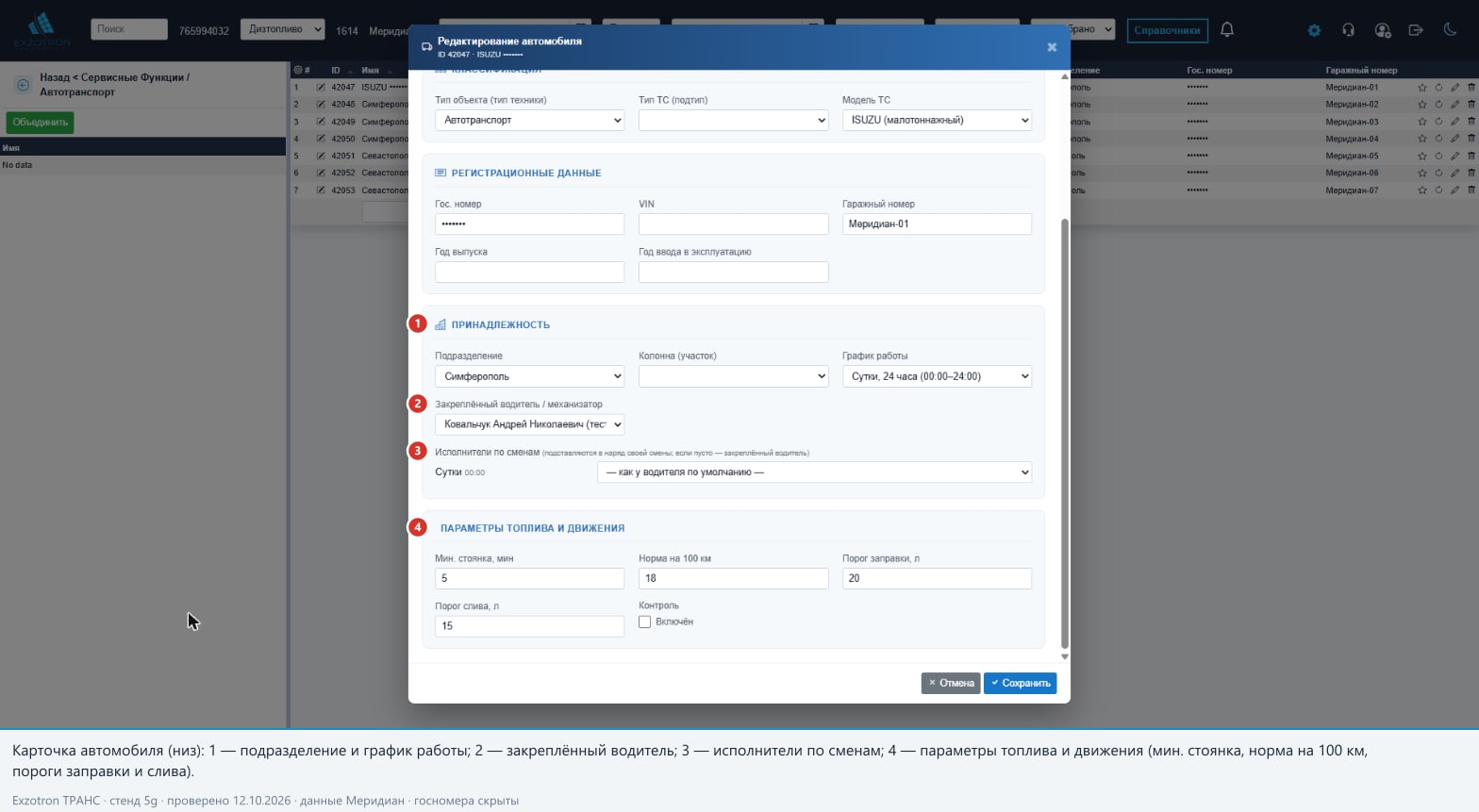The width and height of the screenshot is (1479, 812).
Task: Open Закреплённый водитель dropdown
Action: (529, 424)
